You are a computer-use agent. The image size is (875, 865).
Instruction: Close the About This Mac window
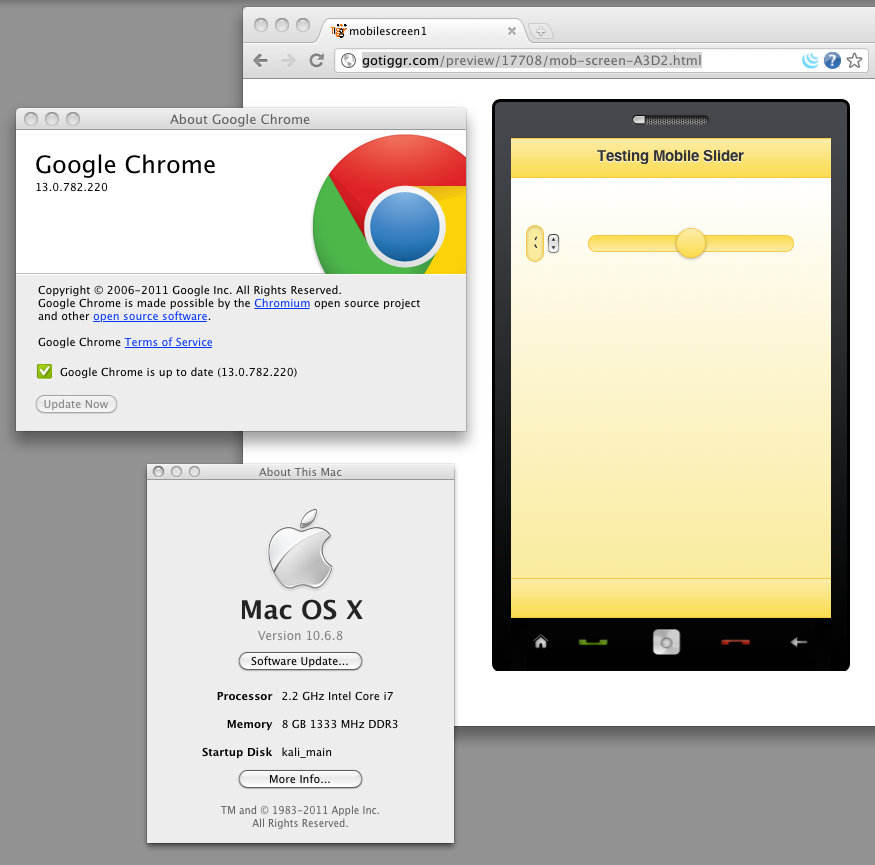coord(158,472)
